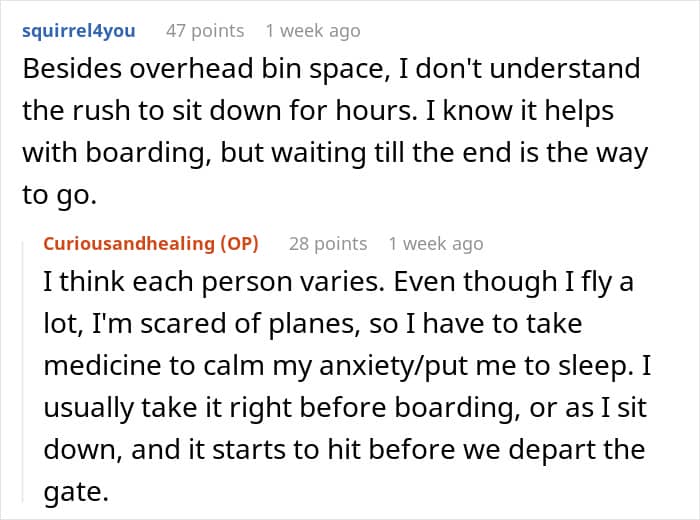Click the line 'I think each person varies'
Viewport: 700px width, 520px height.
coord(338,283)
